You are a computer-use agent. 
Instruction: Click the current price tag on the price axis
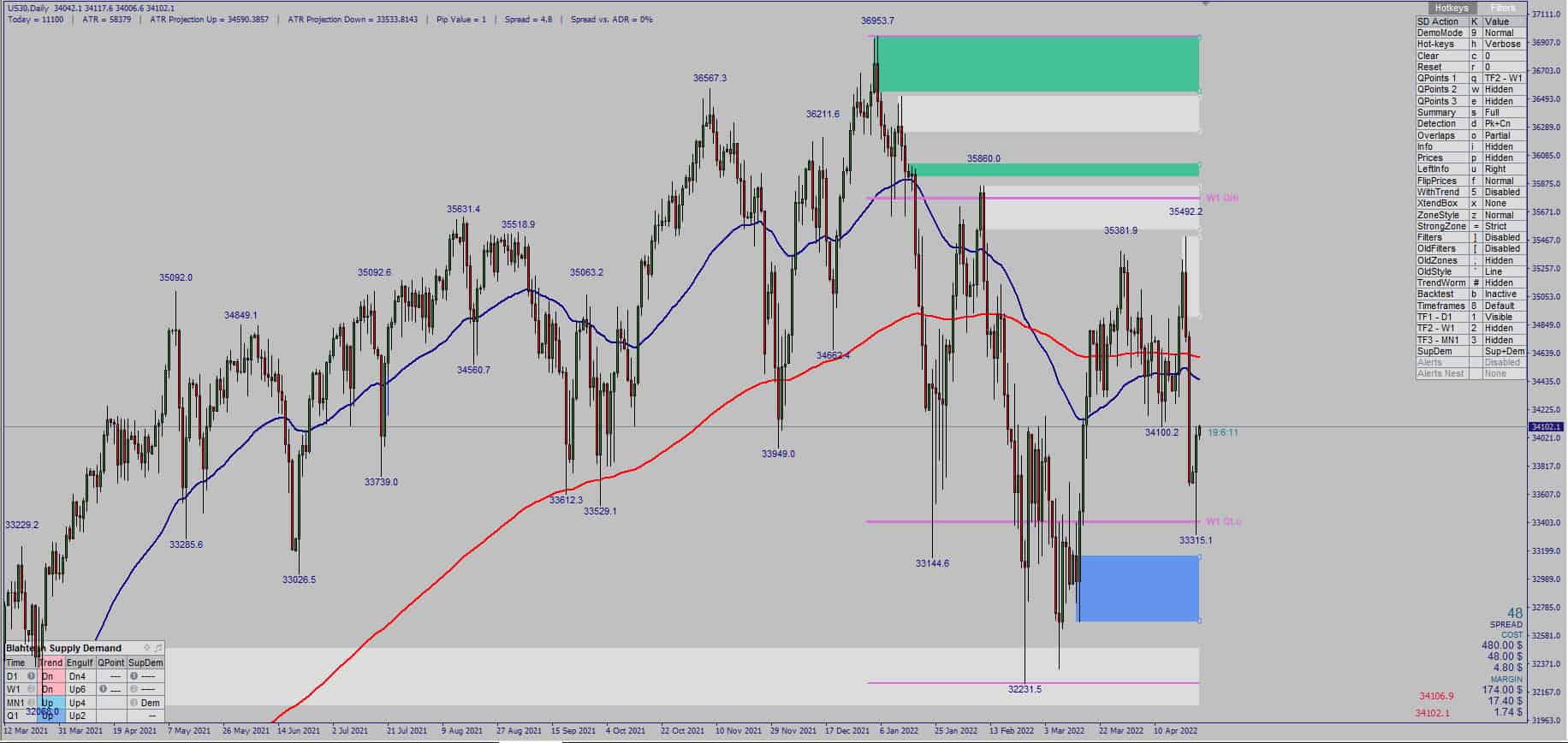point(1547,426)
